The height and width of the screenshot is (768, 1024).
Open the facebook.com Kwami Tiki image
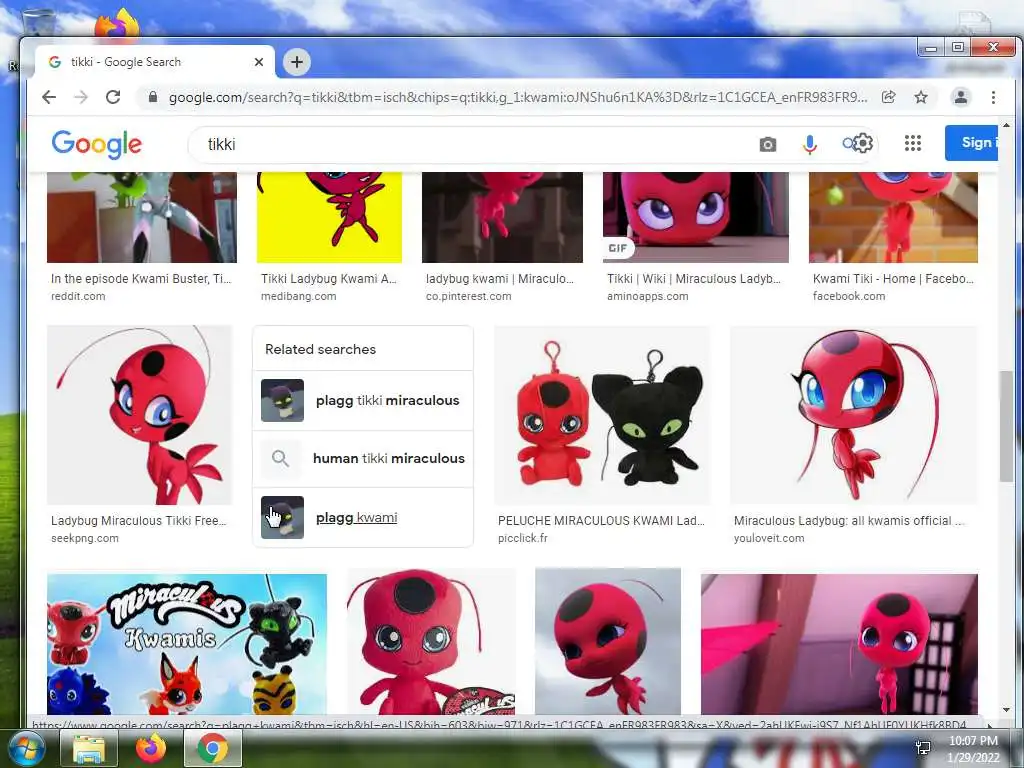pos(893,217)
